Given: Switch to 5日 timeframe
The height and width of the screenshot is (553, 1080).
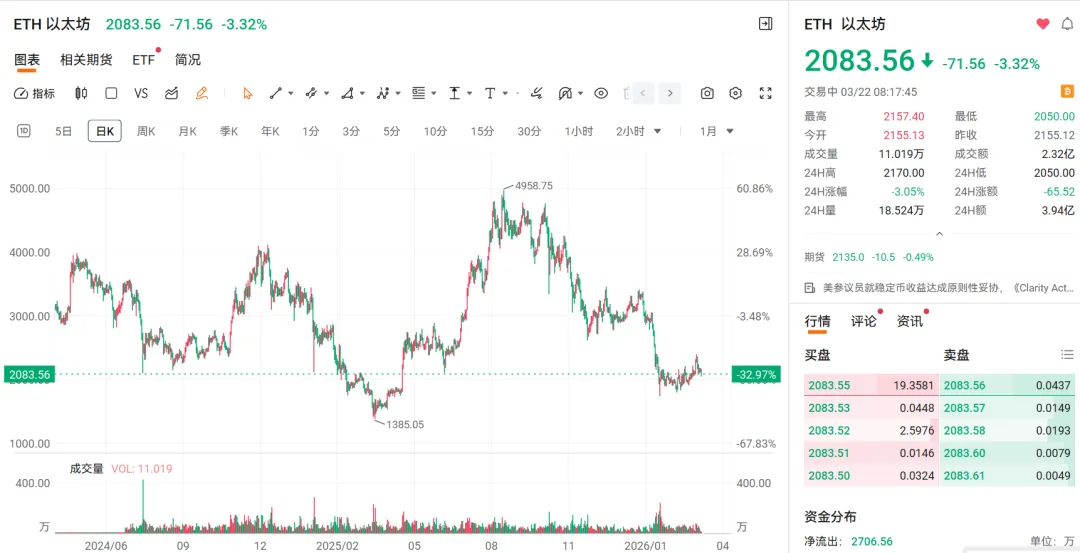Looking at the screenshot, I should 63,132.
